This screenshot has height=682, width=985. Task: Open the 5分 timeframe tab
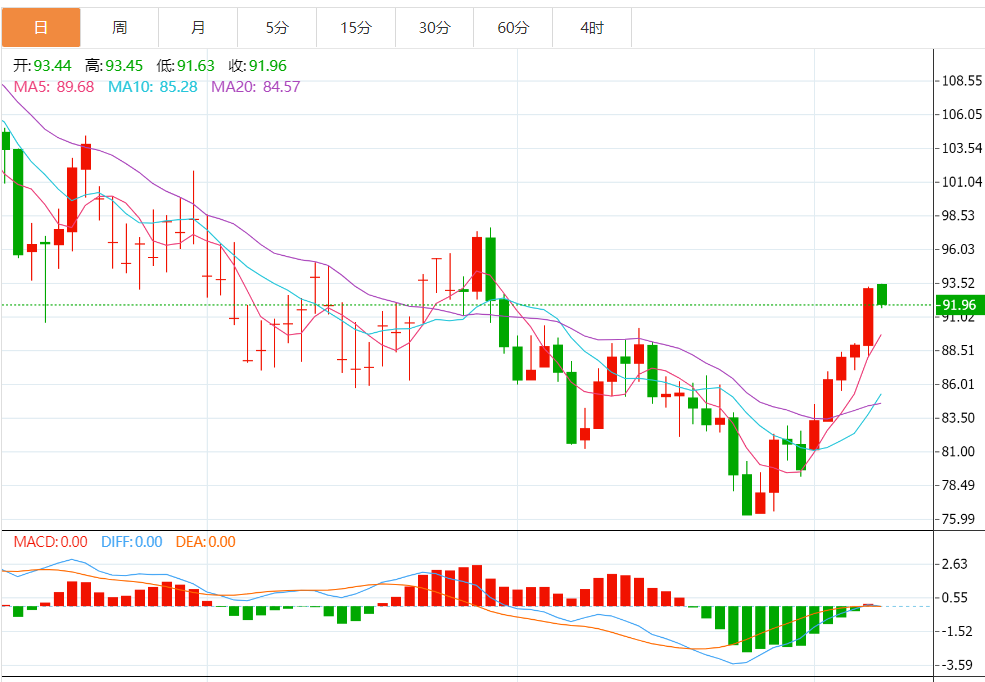coord(277,28)
